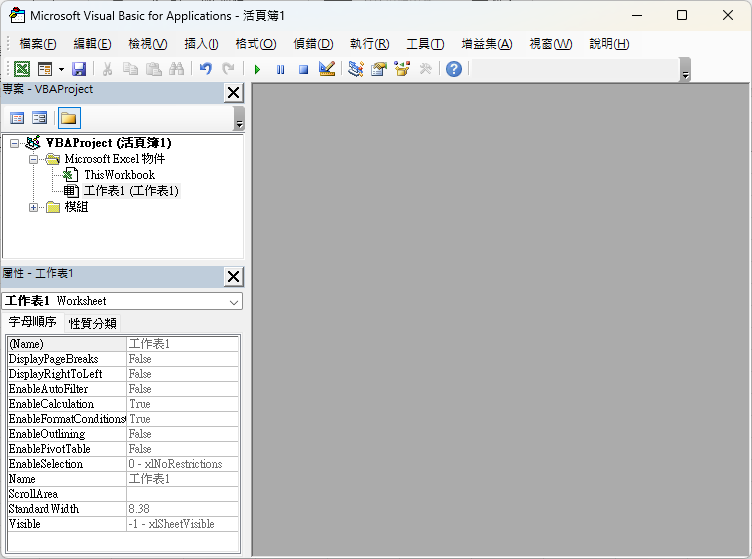Click the EnableOutlining value cell
The height and width of the screenshot is (559, 752).
183,434
